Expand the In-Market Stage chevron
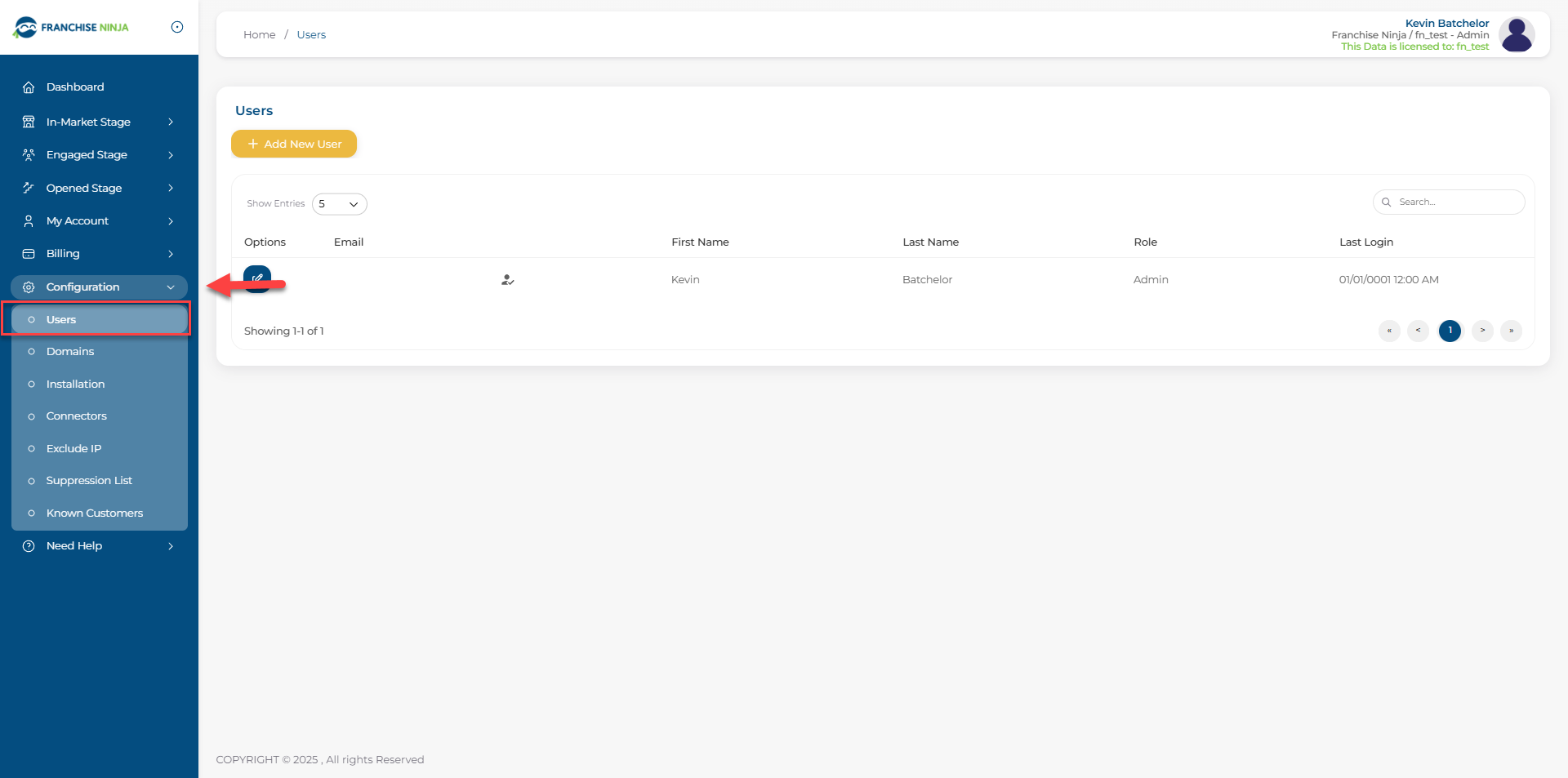The height and width of the screenshot is (778, 1568). click(171, 122)
